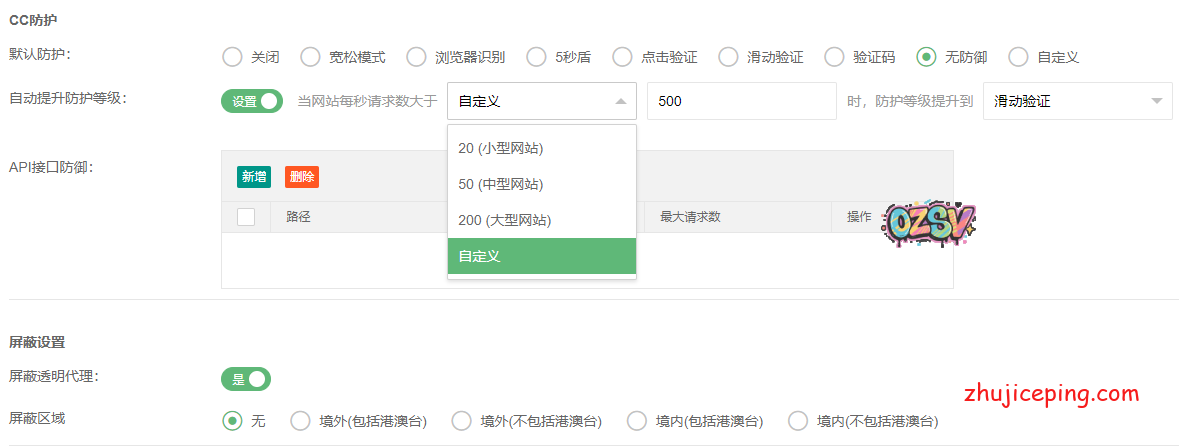Choose 点击验证 protection mode
The image size is (1179, 448).
coord(622,57)
